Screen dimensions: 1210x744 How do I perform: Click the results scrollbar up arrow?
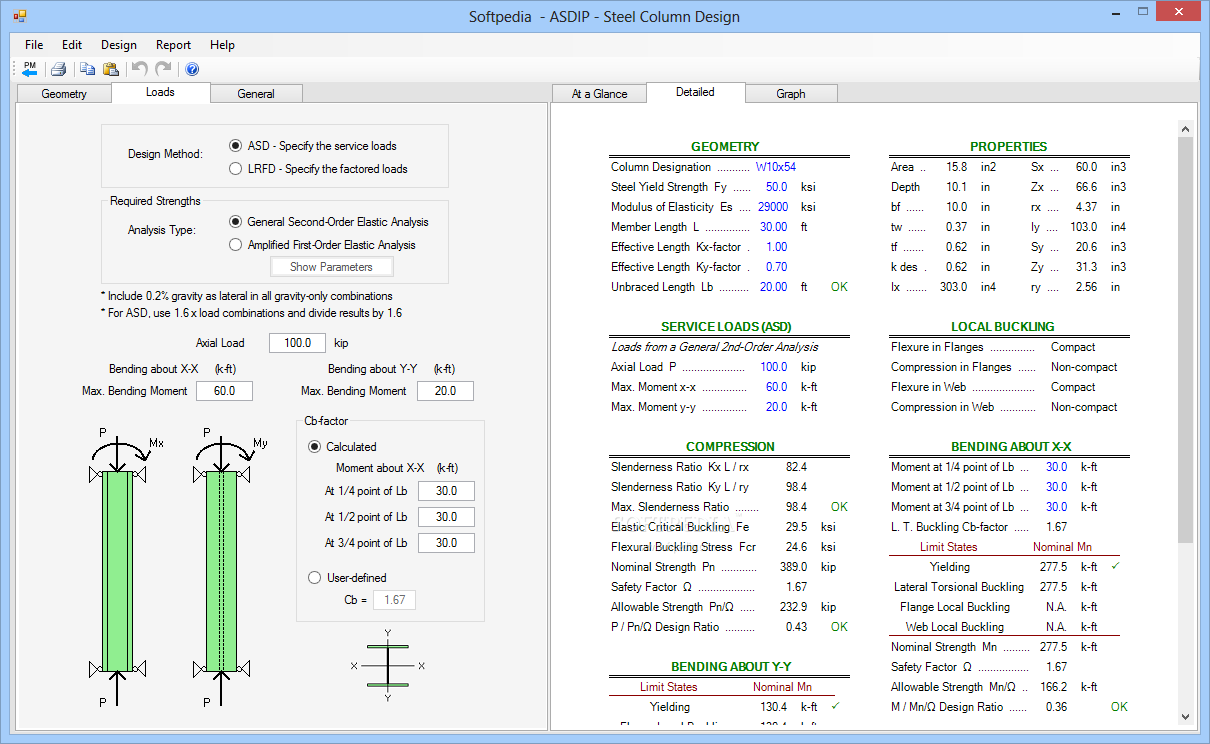pyautogui.click(x=1186, y=129)
